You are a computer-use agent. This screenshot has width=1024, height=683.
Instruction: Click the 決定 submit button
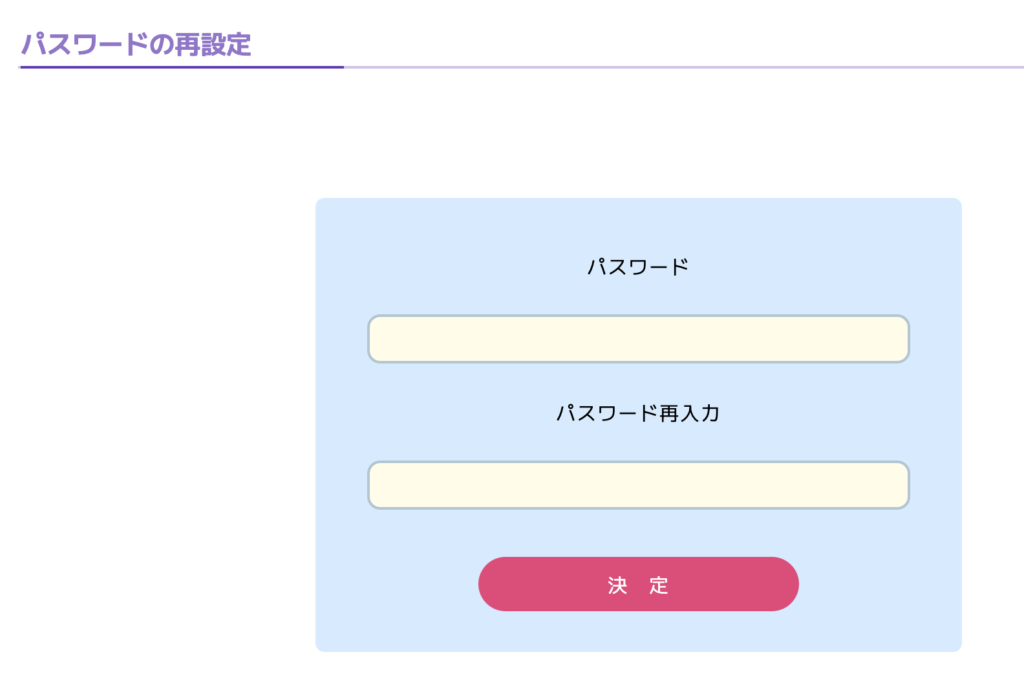click(638, 584)
